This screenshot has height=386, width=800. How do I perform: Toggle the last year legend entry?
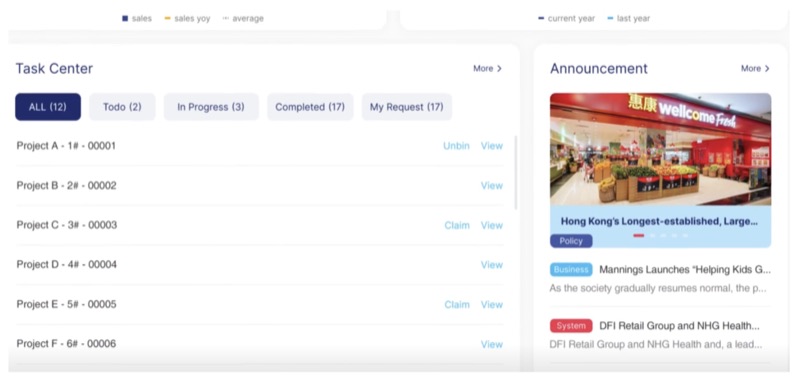click(x=629, y=18)
